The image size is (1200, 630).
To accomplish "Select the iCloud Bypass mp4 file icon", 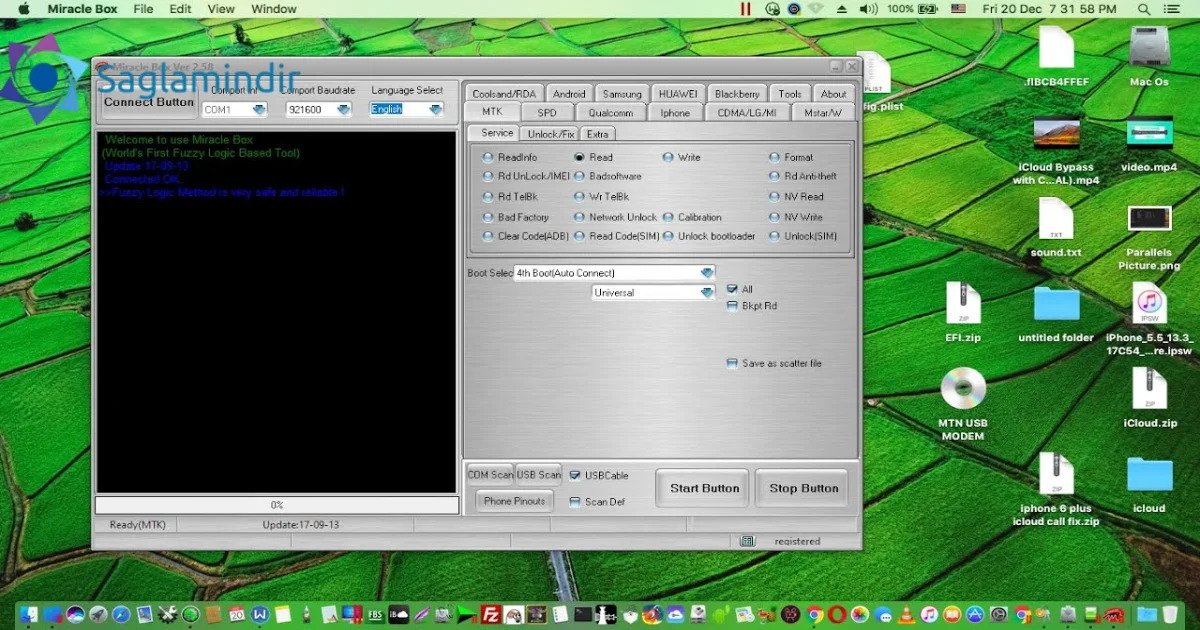I will click(x=1056, y=134).
